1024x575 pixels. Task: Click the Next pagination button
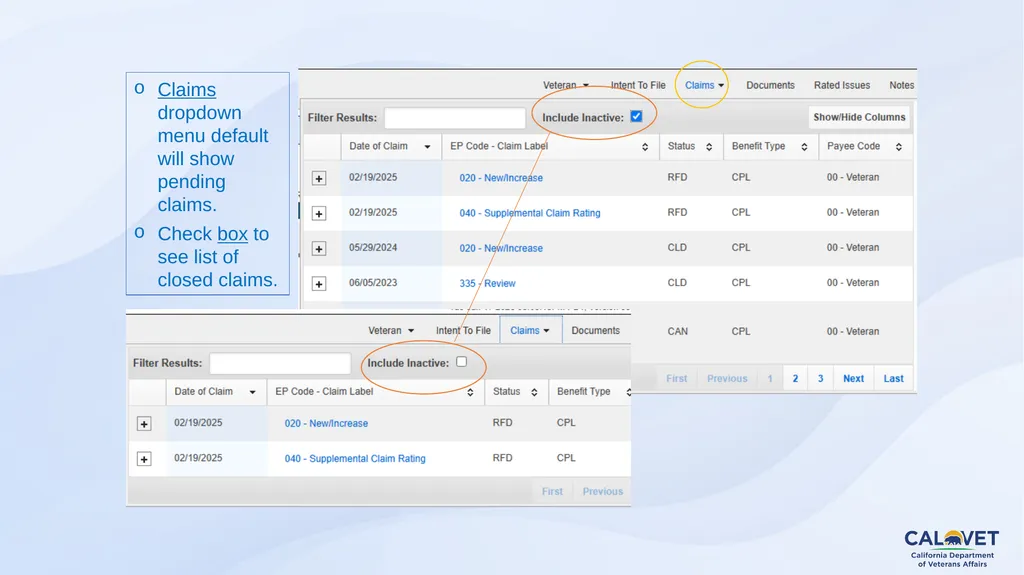853,378
